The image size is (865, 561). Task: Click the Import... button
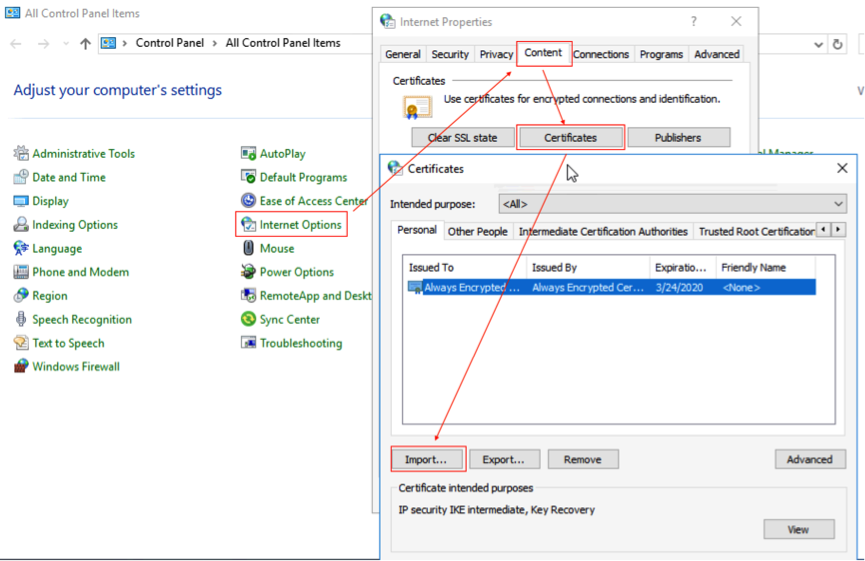click(428, 460)
